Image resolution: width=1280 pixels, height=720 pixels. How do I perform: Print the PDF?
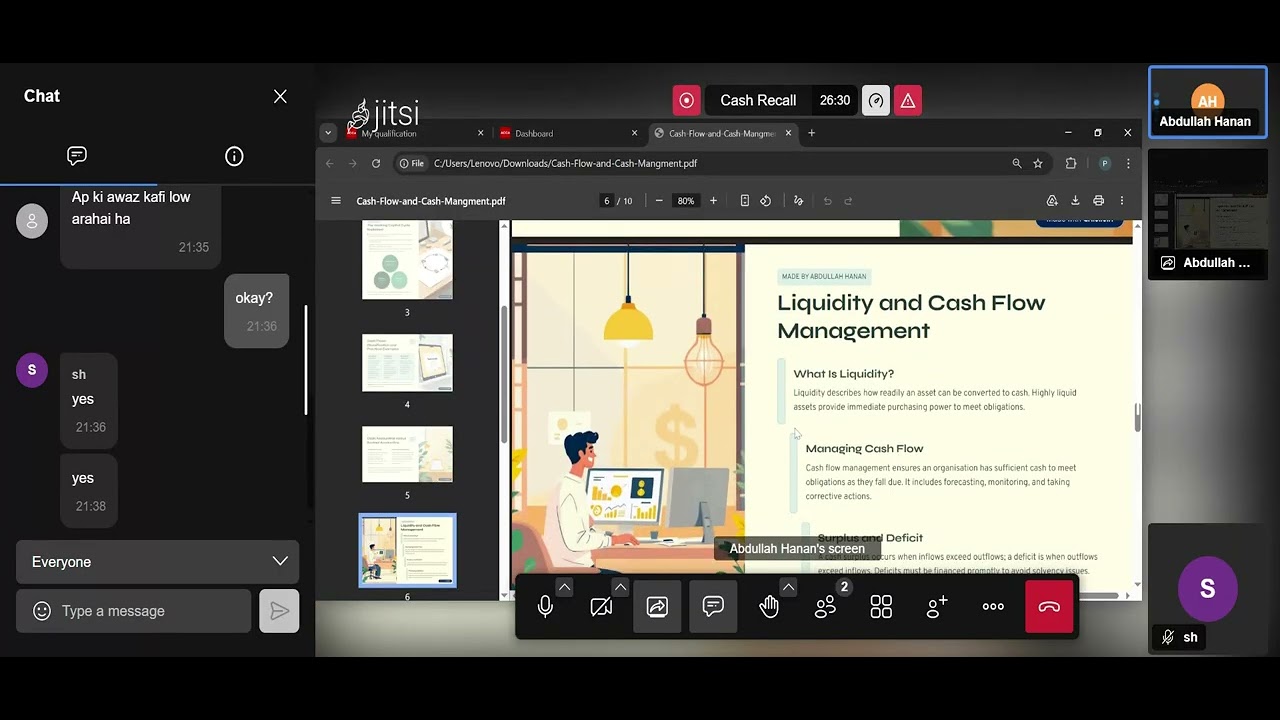1098,201
